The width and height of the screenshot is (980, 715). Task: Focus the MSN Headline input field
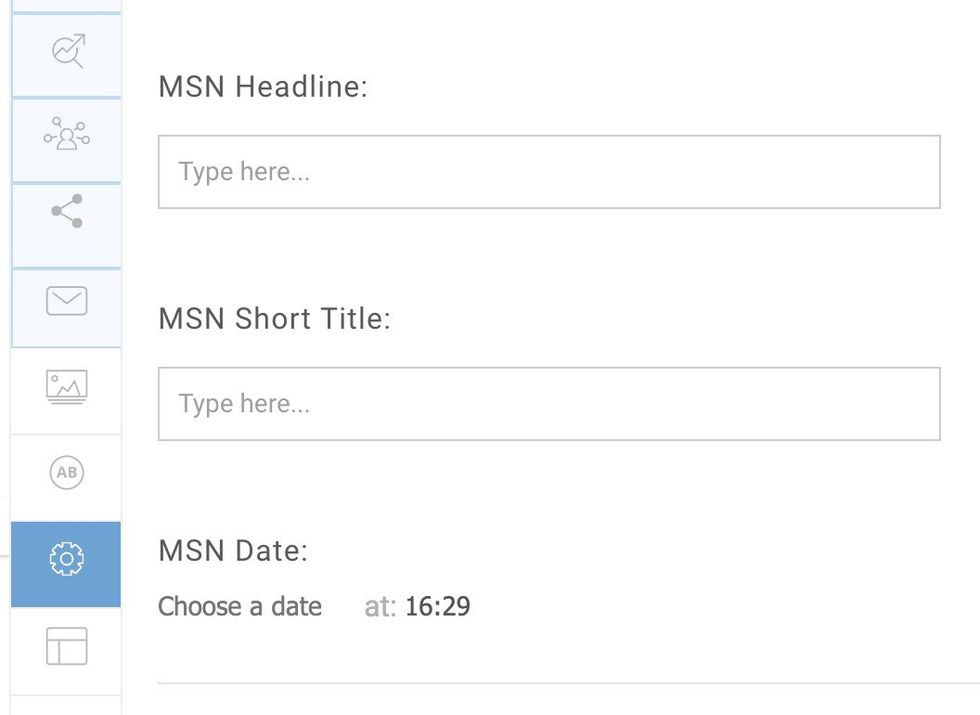pyautogui.click(x=548, y=171)
